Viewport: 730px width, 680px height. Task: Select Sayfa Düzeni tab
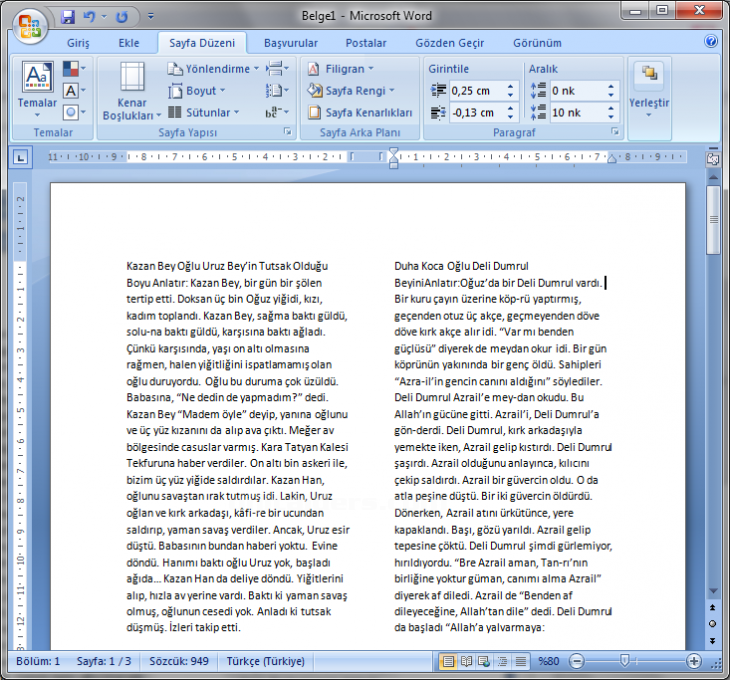(x=202, y=43)
